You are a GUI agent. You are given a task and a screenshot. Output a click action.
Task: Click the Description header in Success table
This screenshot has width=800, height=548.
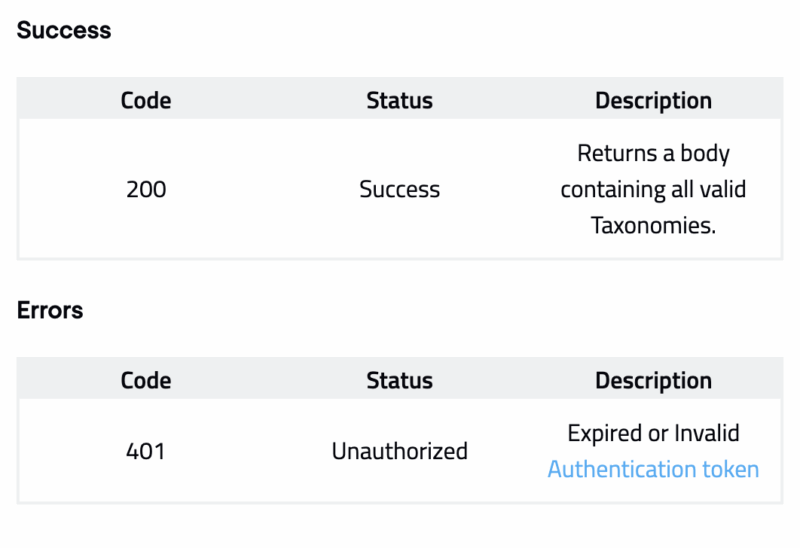(x=653, y=100)
